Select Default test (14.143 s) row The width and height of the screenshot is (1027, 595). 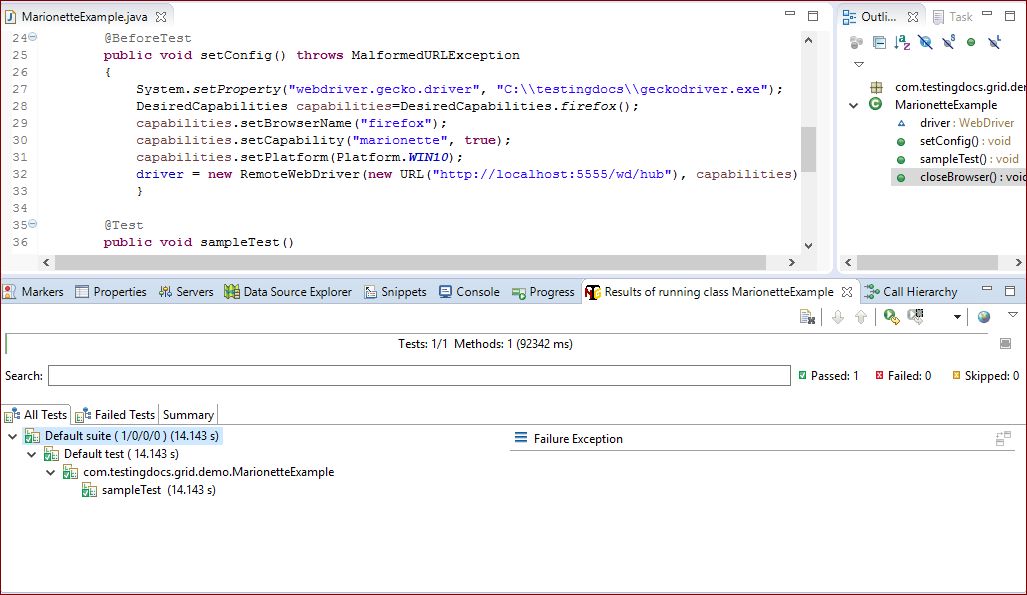(111, 454)
